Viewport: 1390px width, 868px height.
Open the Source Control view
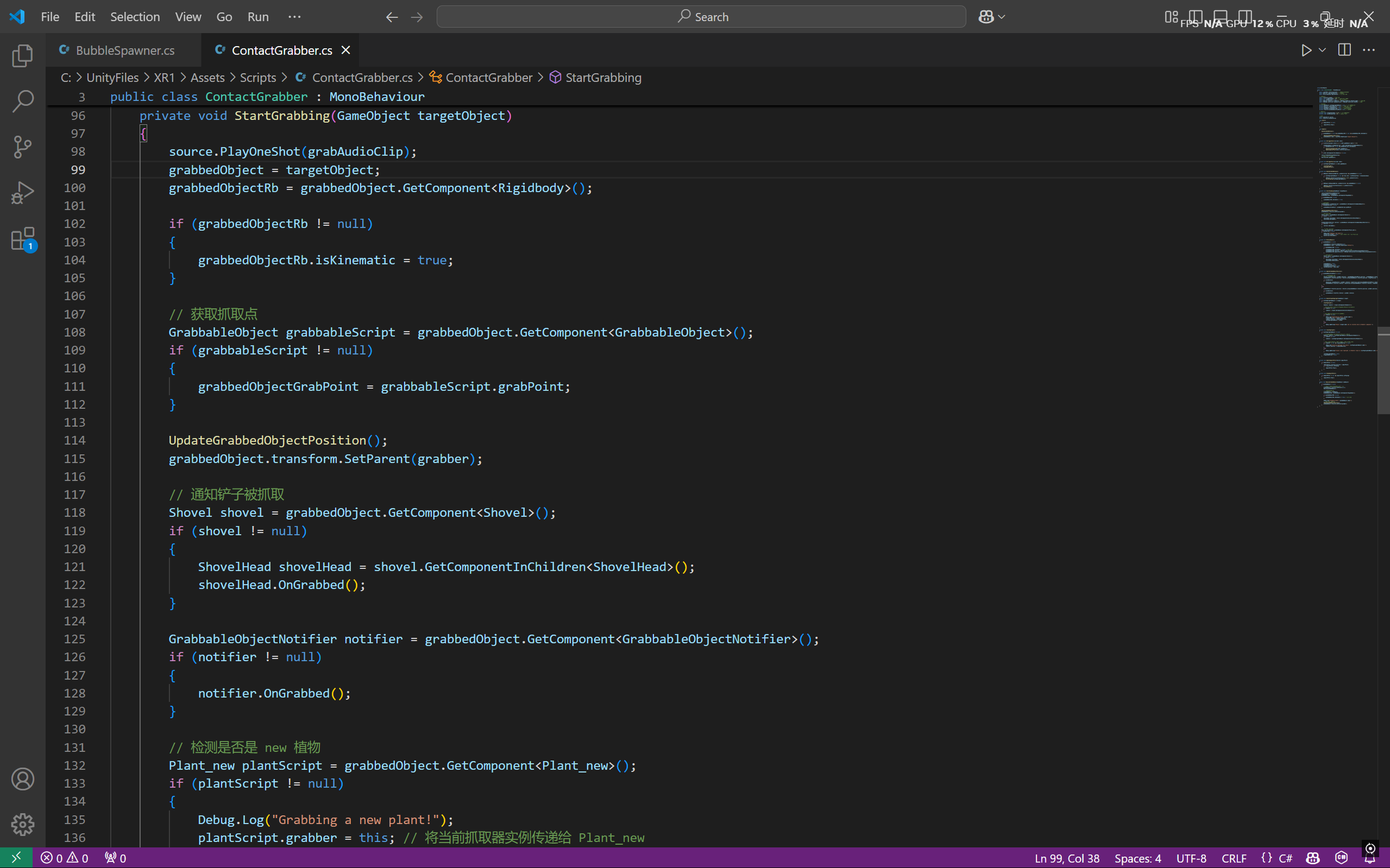pos(22,147)
